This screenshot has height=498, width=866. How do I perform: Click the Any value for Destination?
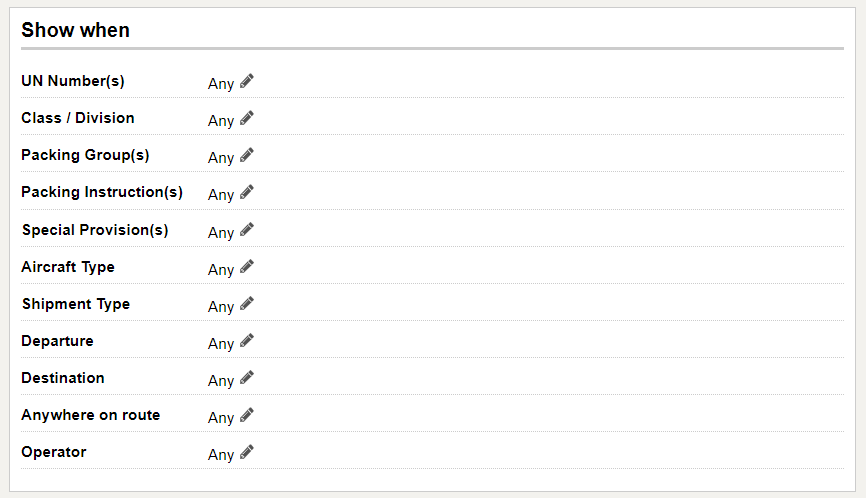pos(221,381)
